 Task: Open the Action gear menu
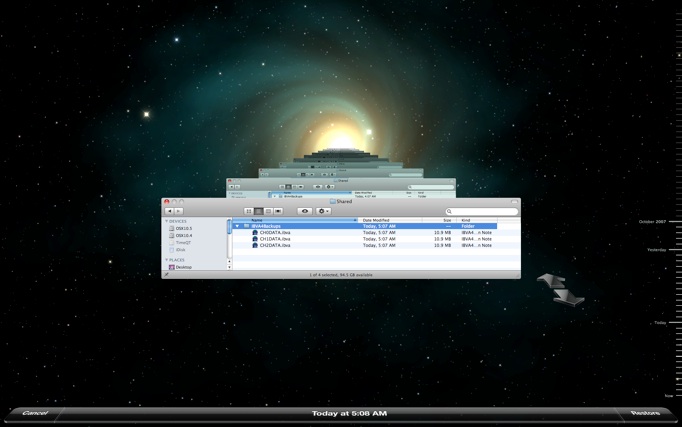323,211
